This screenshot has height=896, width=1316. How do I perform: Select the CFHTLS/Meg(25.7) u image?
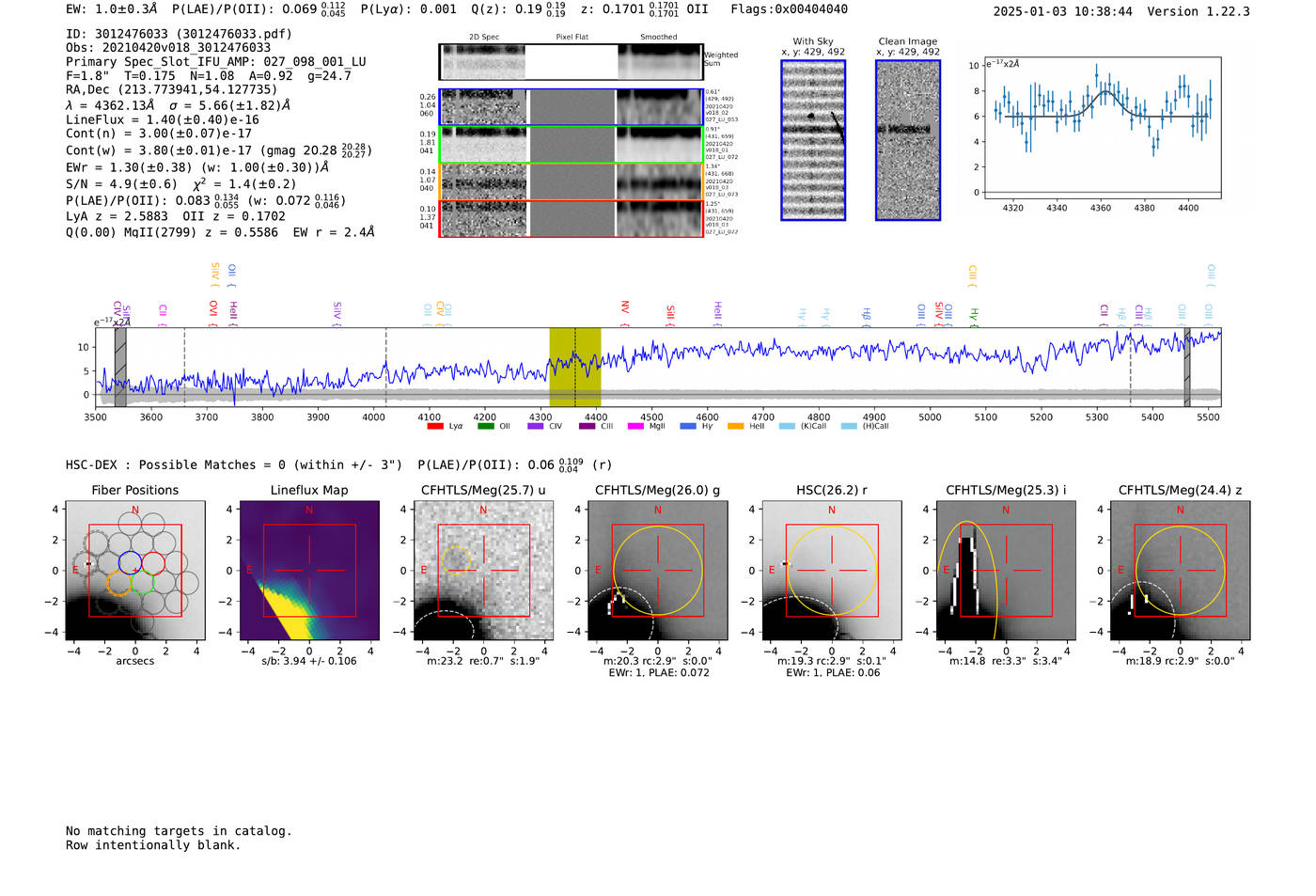[484, 571]
